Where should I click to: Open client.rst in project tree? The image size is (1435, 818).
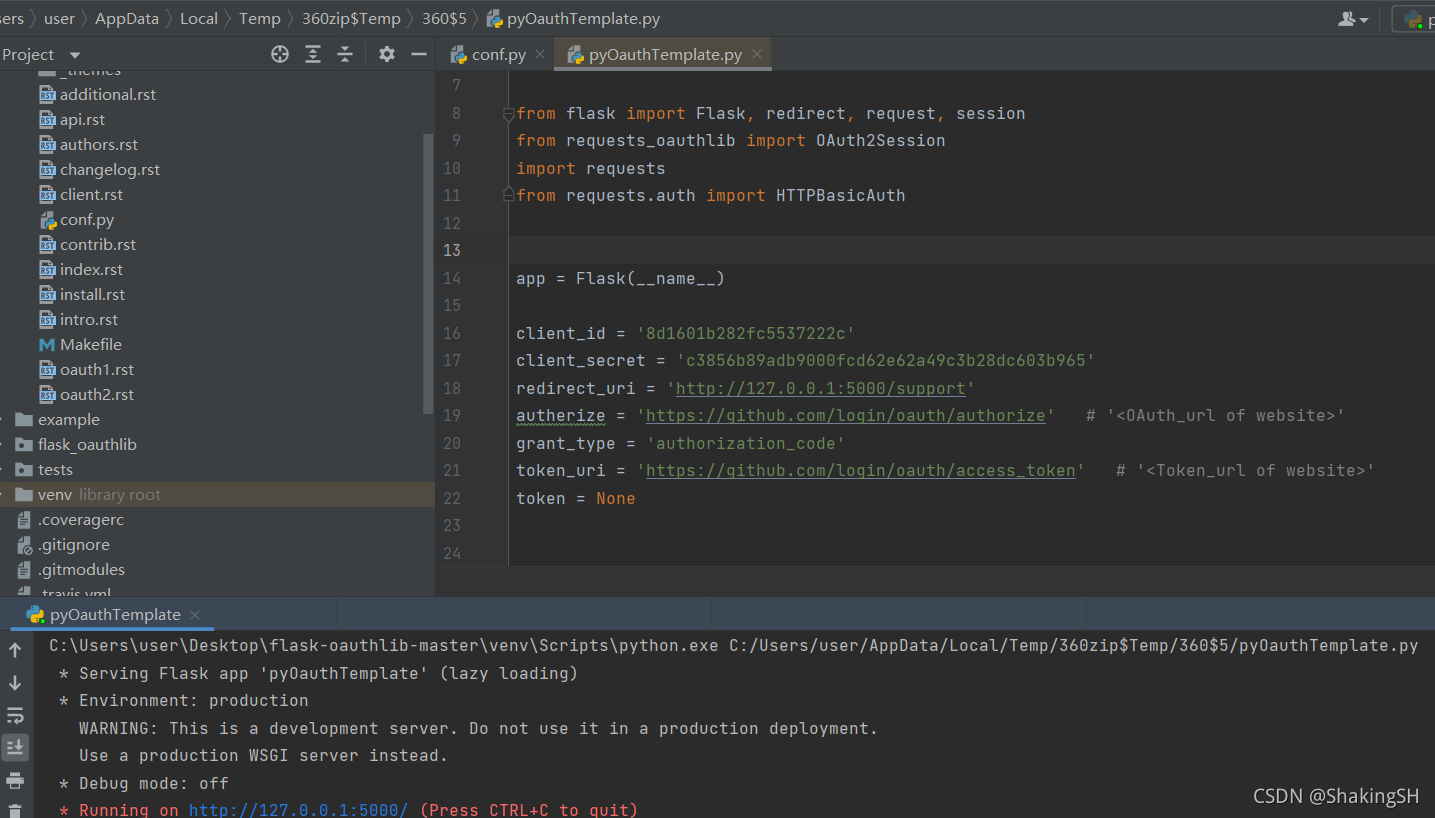pos(91,194)
